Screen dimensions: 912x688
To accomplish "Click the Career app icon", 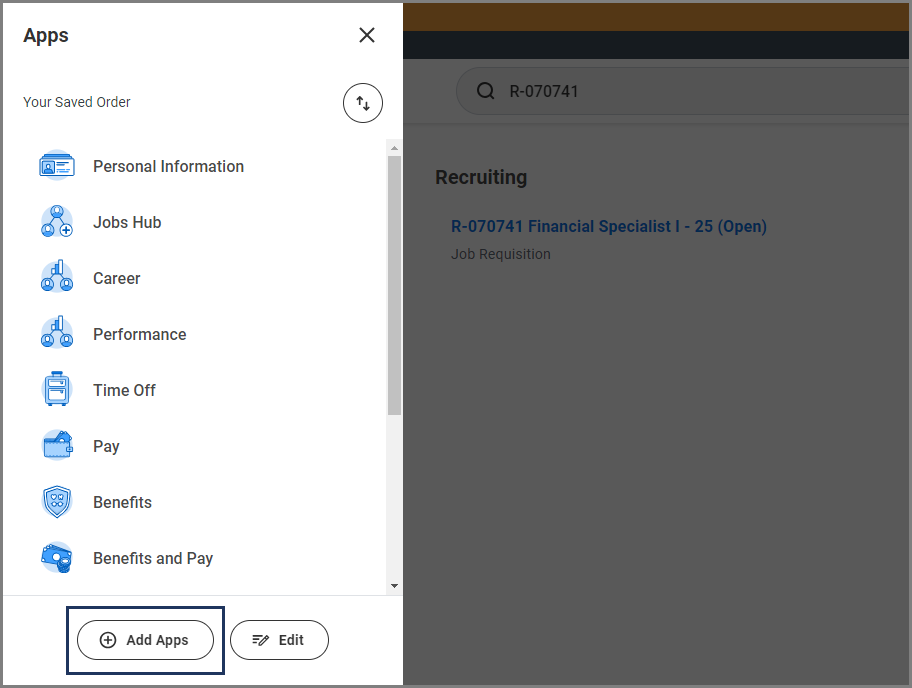I will (57, 278).
